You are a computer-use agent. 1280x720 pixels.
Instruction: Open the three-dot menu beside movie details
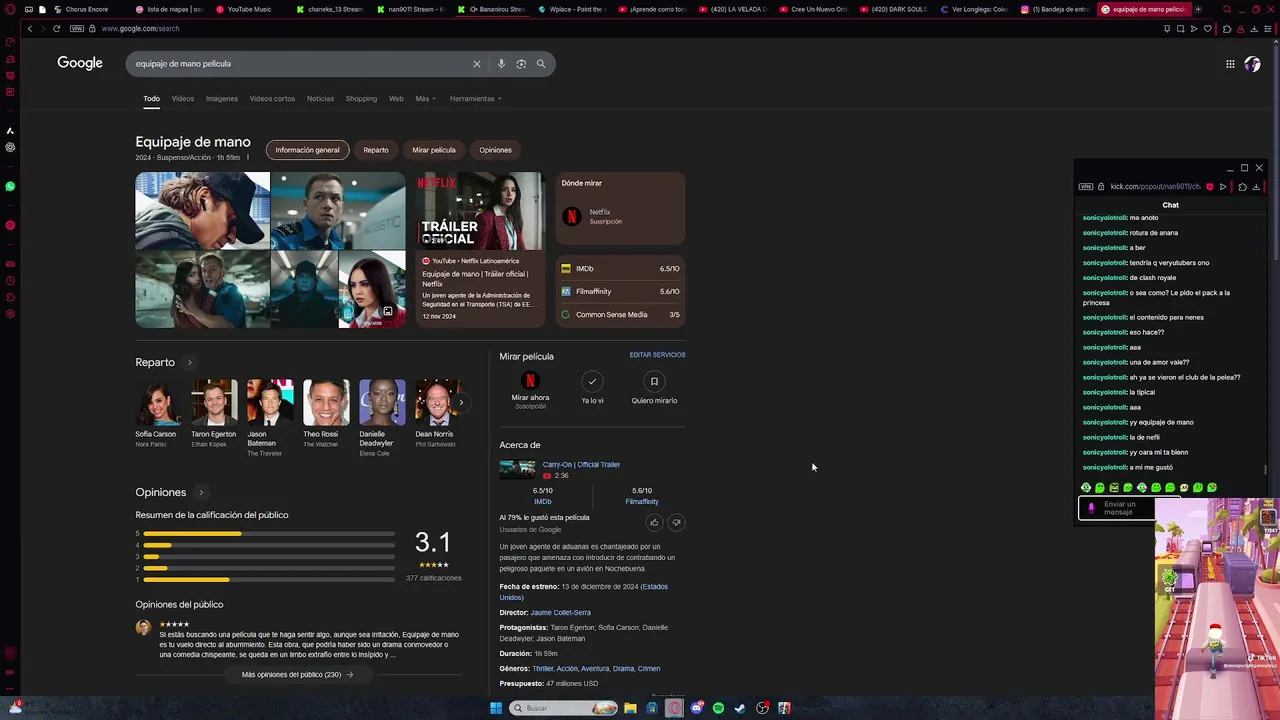[247, 158]
